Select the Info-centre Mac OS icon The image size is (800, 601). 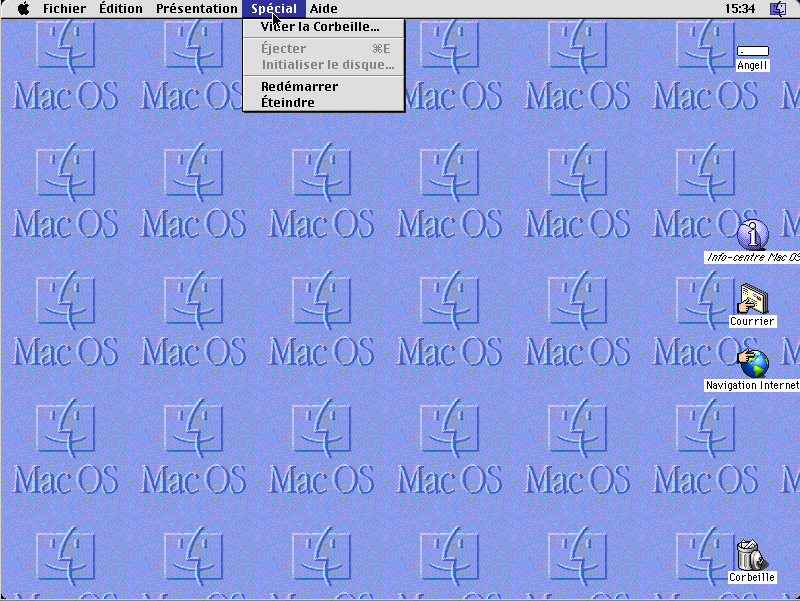[753, 235]
